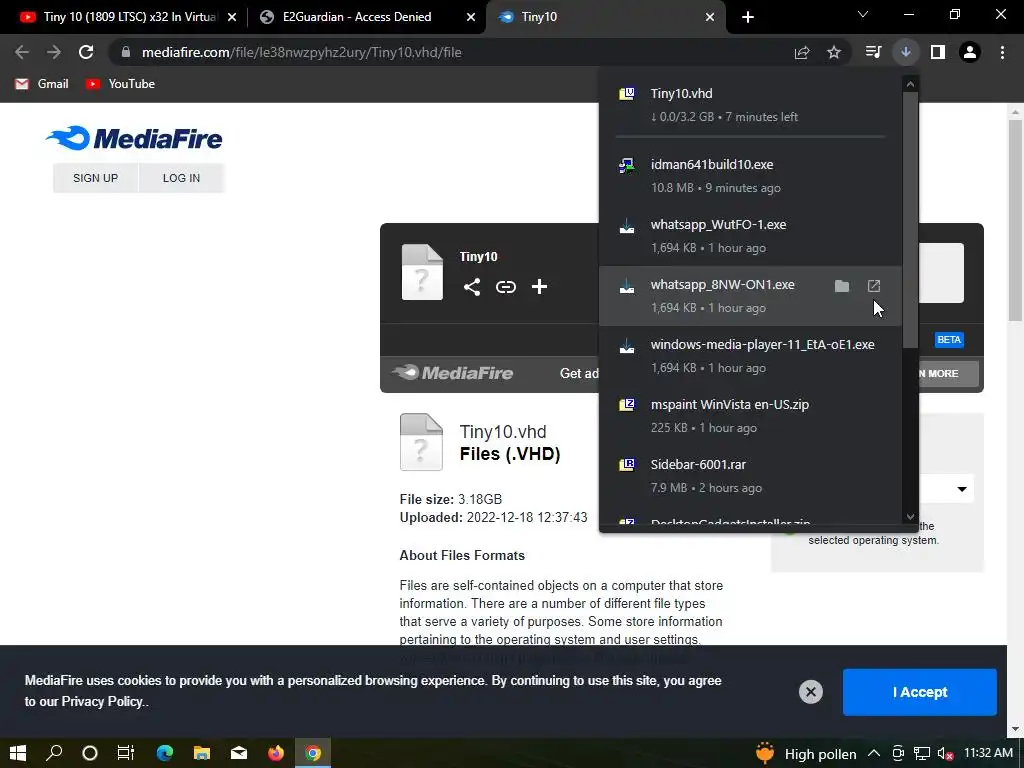Open windows-media-player-11_EtA-oE1.exe download entry
Screen dimensions: 1024x768
click(750, 356)
